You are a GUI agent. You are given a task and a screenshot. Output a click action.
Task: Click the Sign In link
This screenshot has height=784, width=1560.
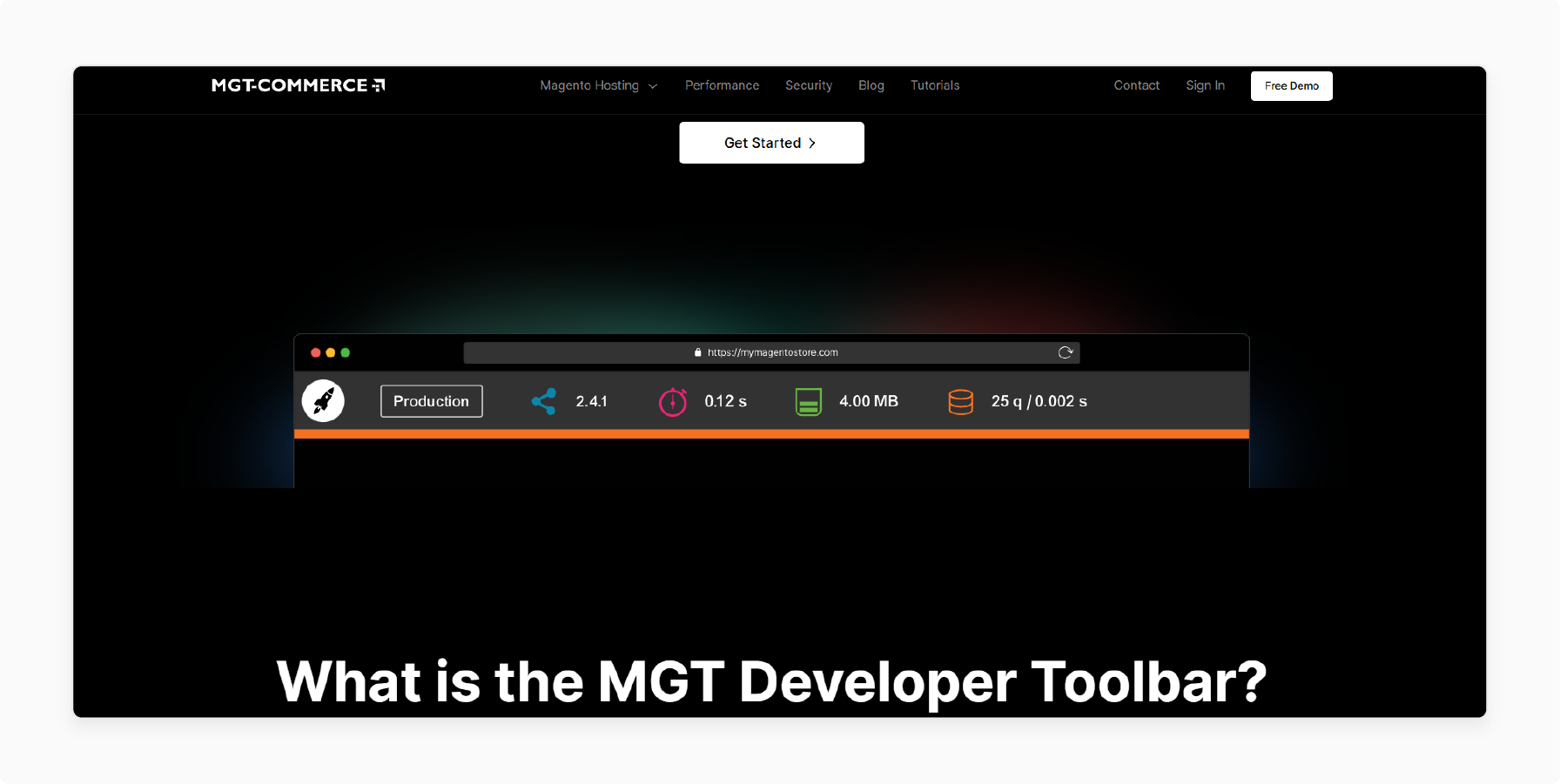click(1205, 85)
